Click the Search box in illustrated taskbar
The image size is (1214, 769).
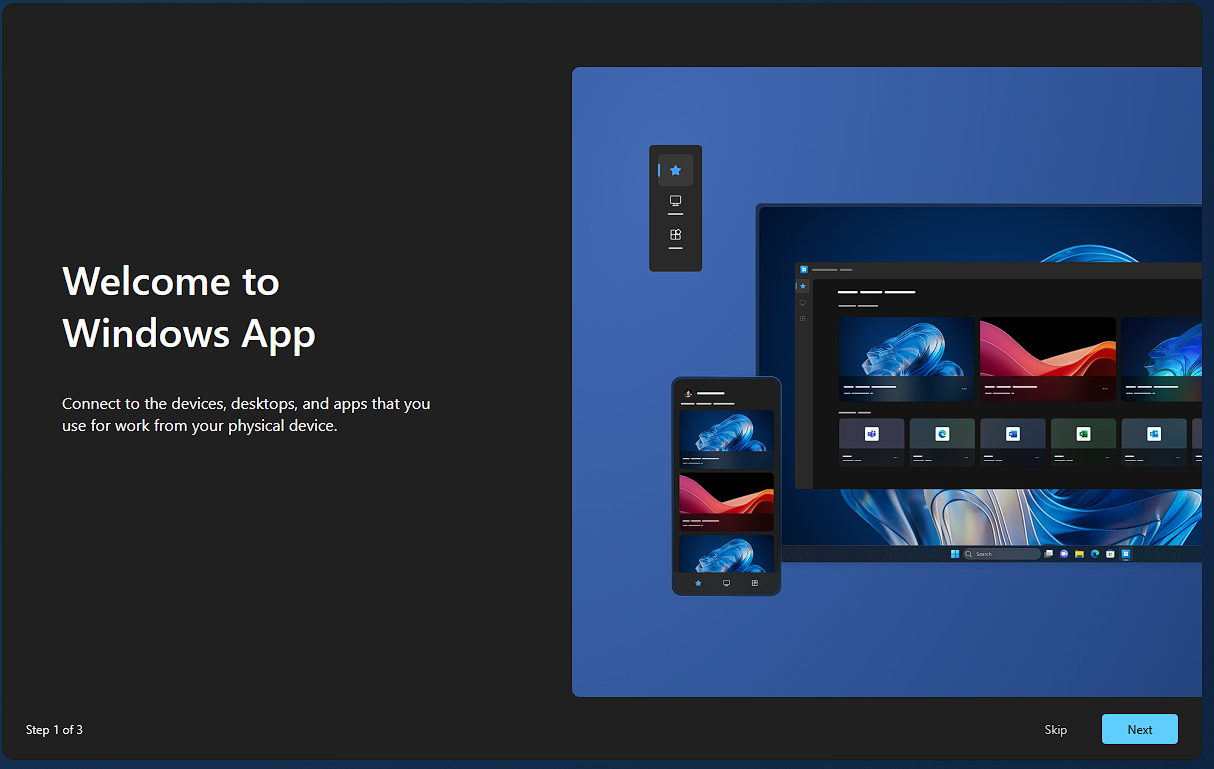pyautogui.click(x=1002, y=553)
